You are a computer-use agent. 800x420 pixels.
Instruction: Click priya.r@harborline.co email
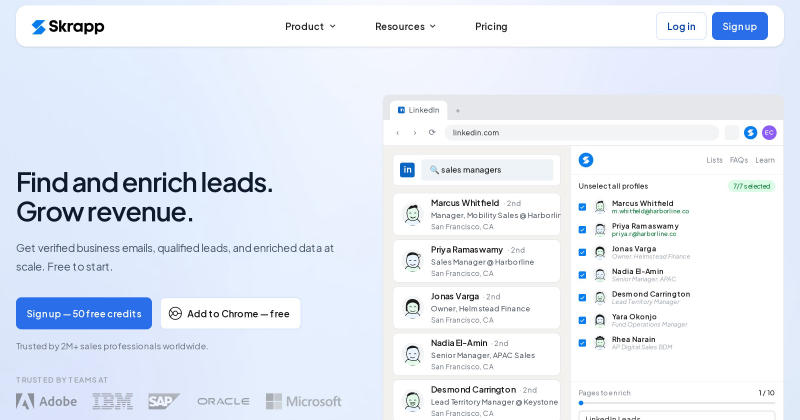coord(644,234)
